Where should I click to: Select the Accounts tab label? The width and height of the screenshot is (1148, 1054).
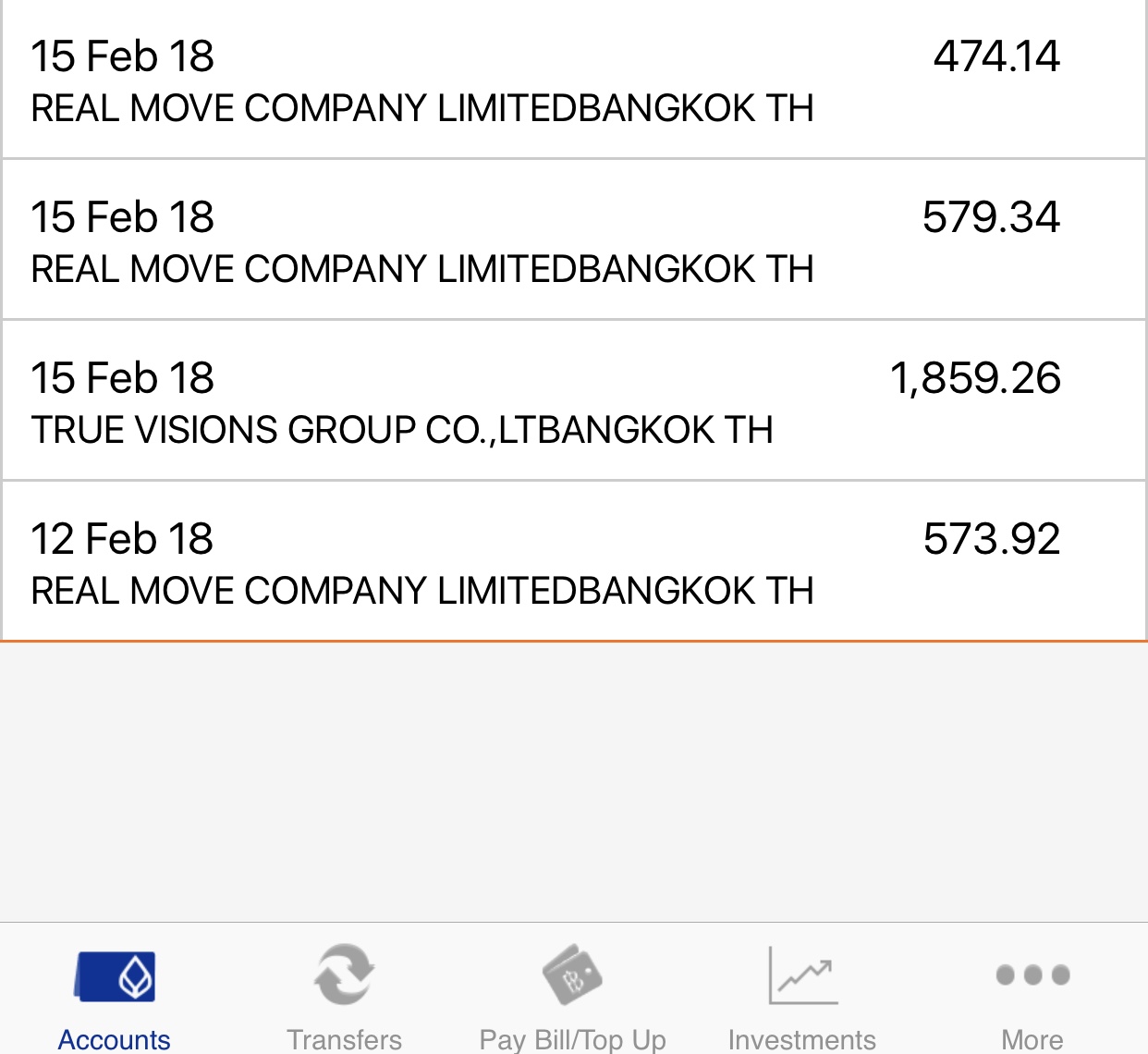point(115,1039)
